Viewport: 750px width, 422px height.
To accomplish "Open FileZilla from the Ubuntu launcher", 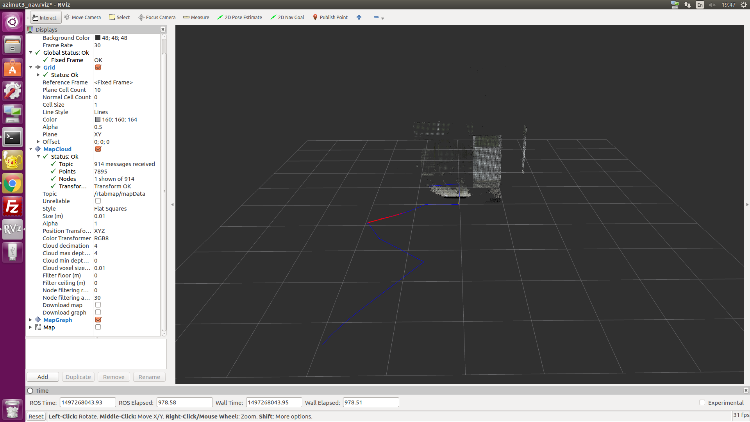I will click(13, 206).
